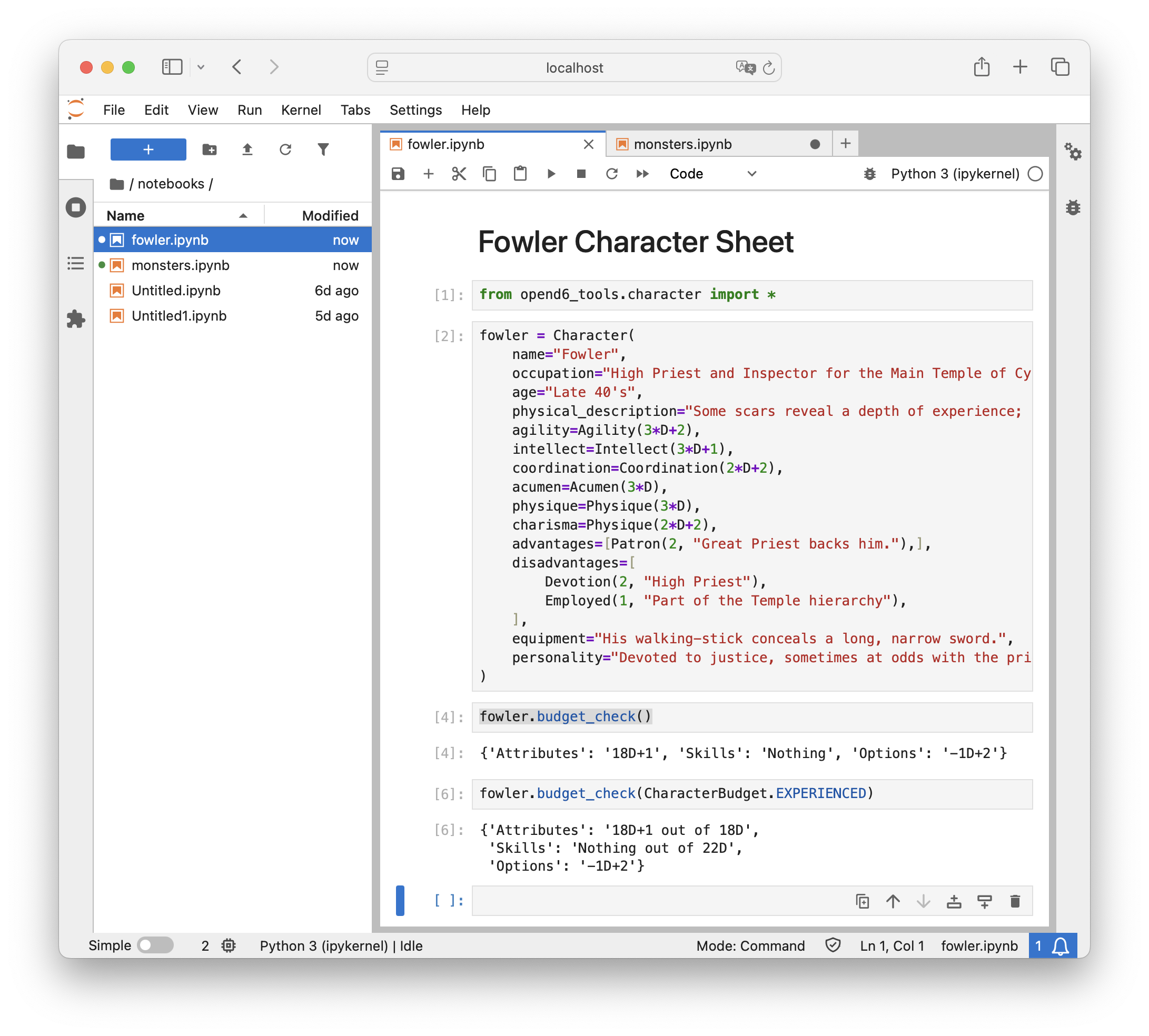Select monsters.ipynb in file list
Viewport: 1149px width, 1036px height.
(232, 265)
